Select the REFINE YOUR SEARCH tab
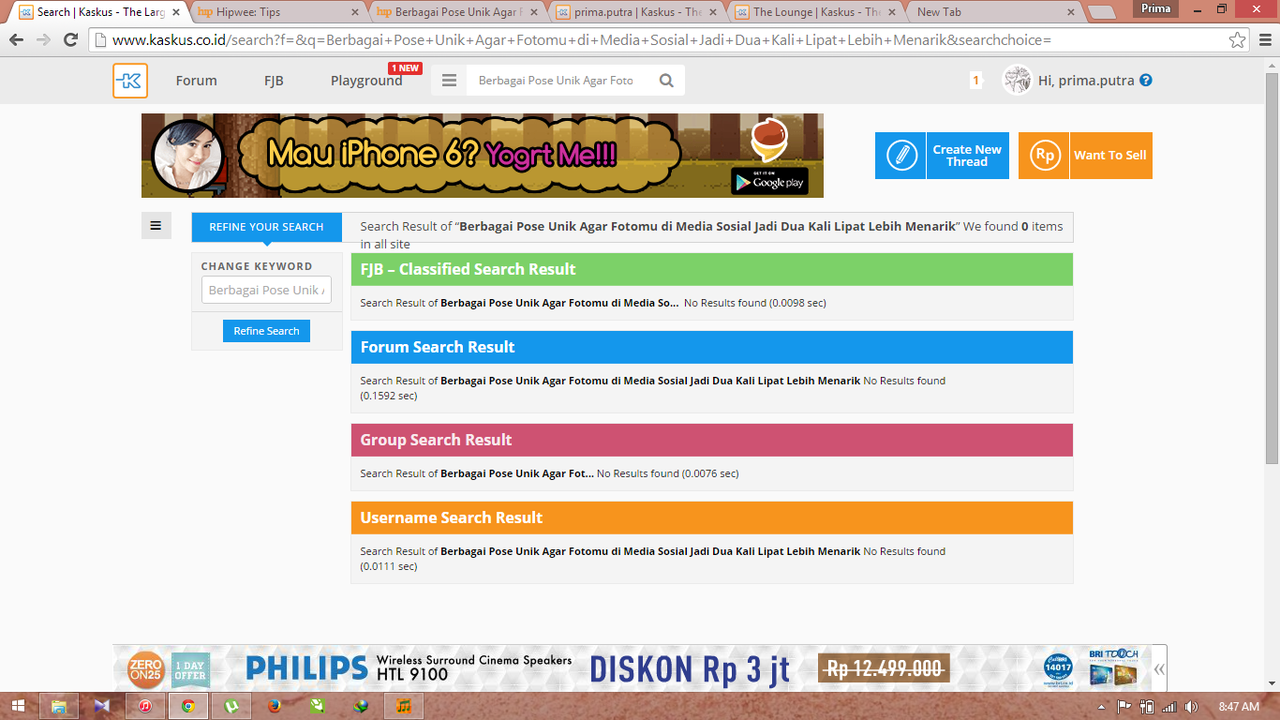The width and height of the screenshot is (1280, 720). coord(266,227)
